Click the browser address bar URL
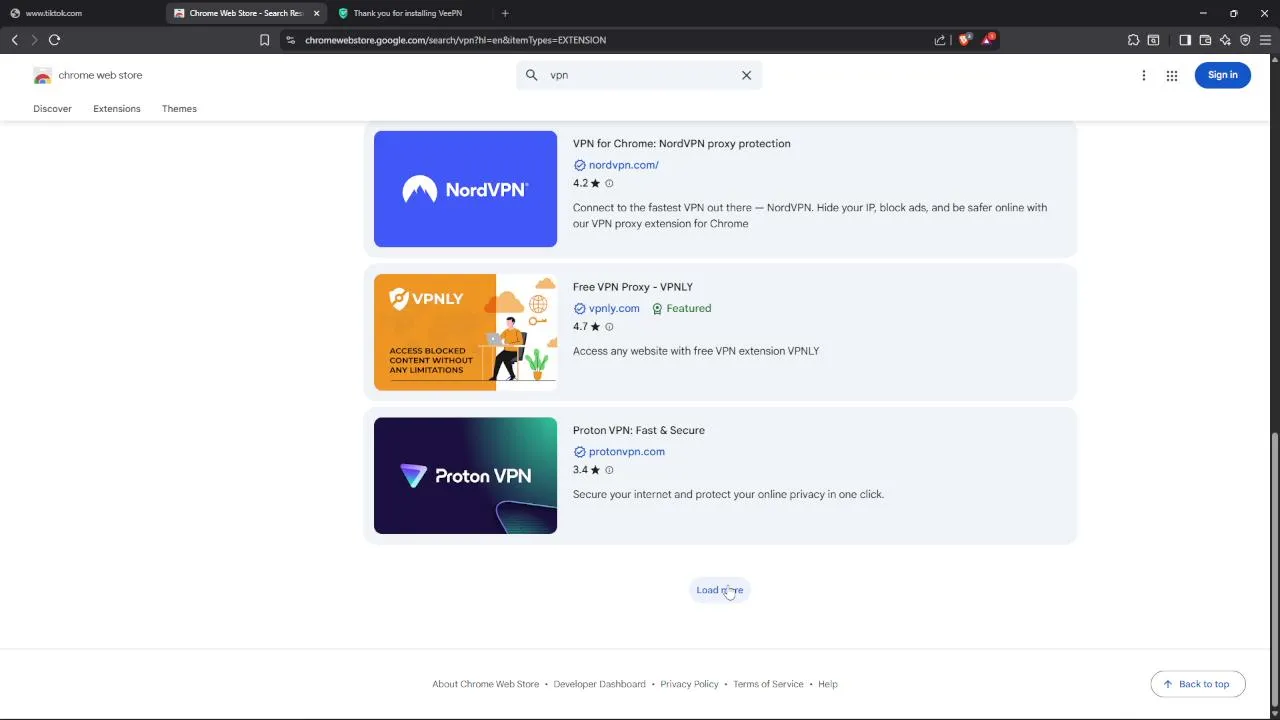The height and width of the screenshot is (720, 1280). 455,40
